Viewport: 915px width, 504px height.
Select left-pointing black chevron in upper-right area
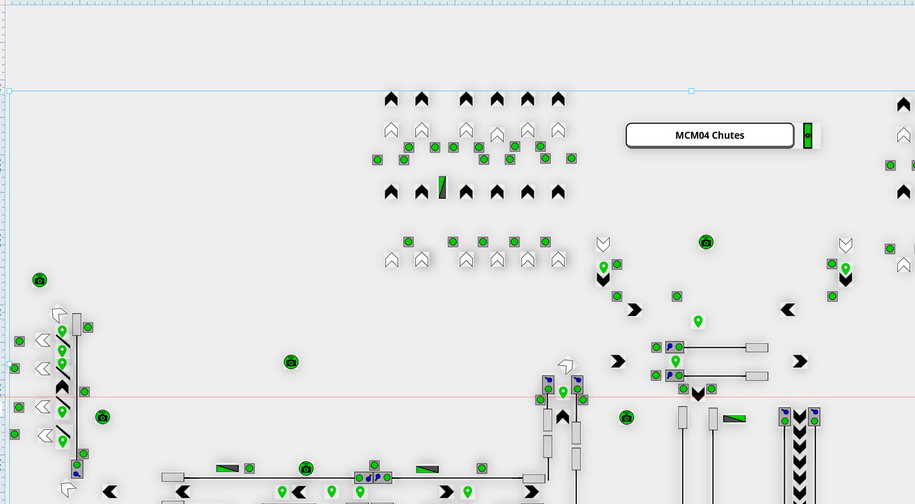click(788, 310)
